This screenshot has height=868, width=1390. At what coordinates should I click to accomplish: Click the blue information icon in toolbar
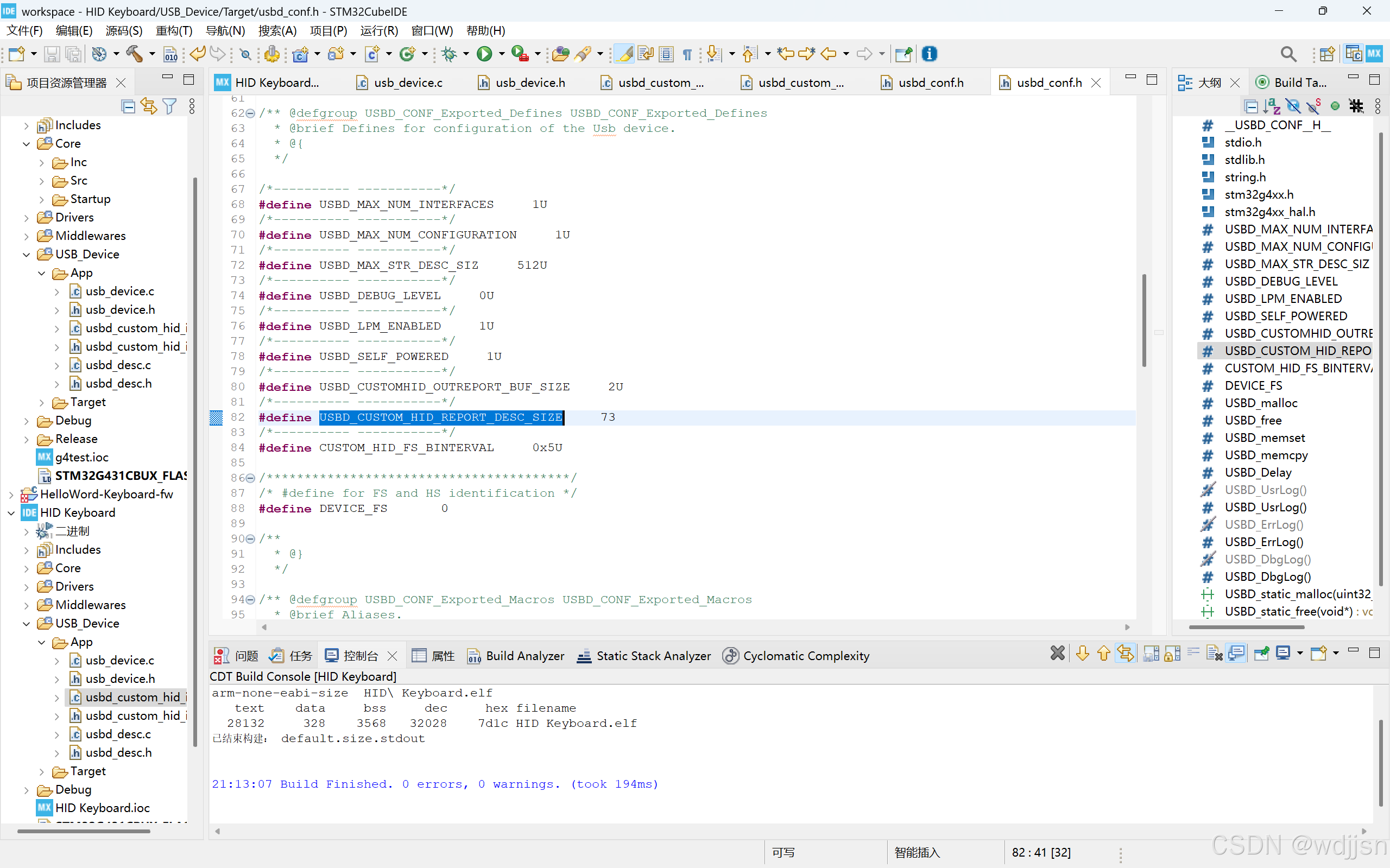(929, 54)
